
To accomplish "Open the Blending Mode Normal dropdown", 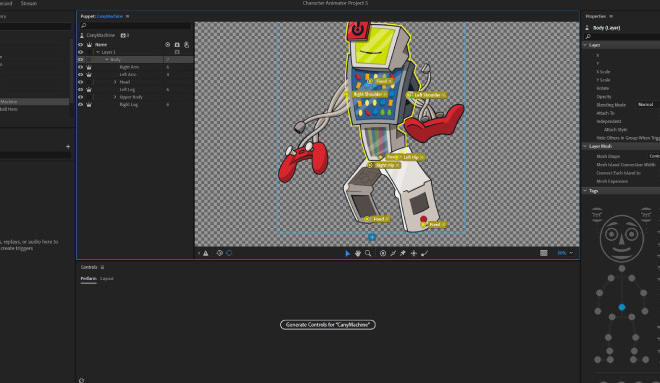I will [x=647, y=105].
